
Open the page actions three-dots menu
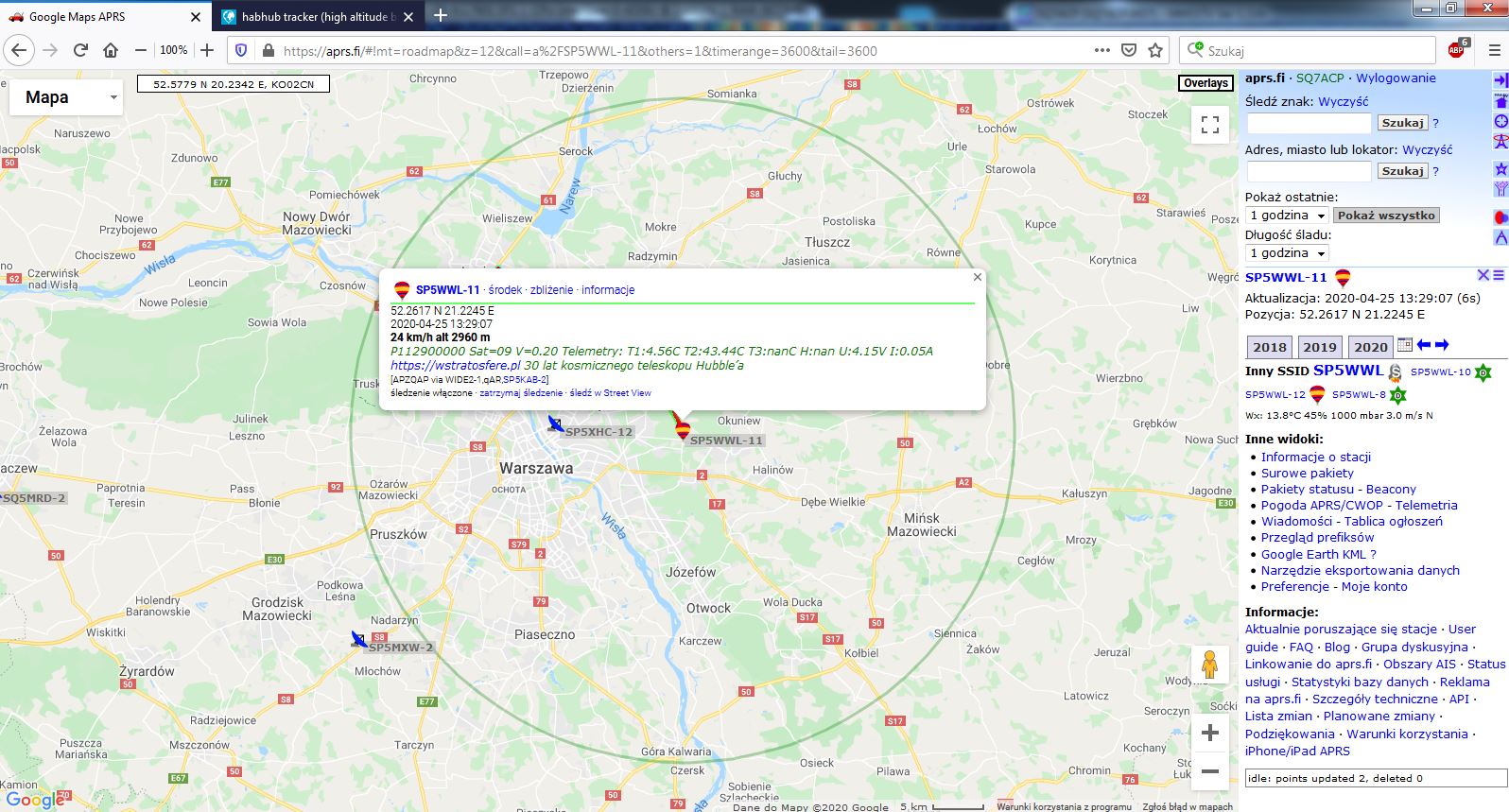click(x=1102, y=50)
